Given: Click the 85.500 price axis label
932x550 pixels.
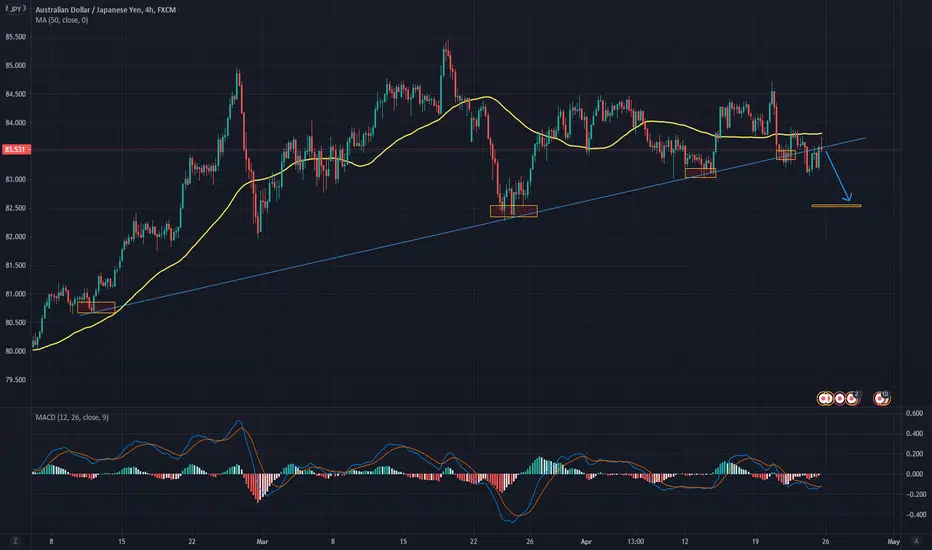Looking at the screenshot, I should (15, 37).
